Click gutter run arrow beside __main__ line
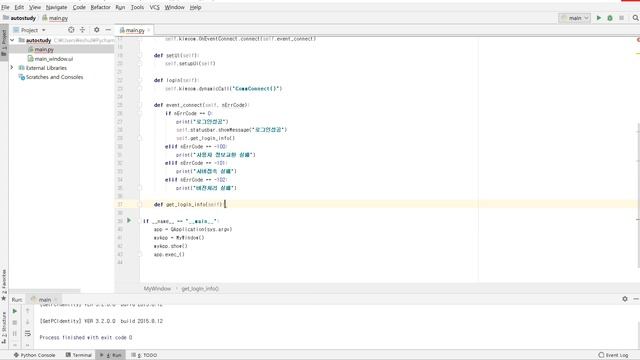640x360 pixels. [x=129, y=220]
